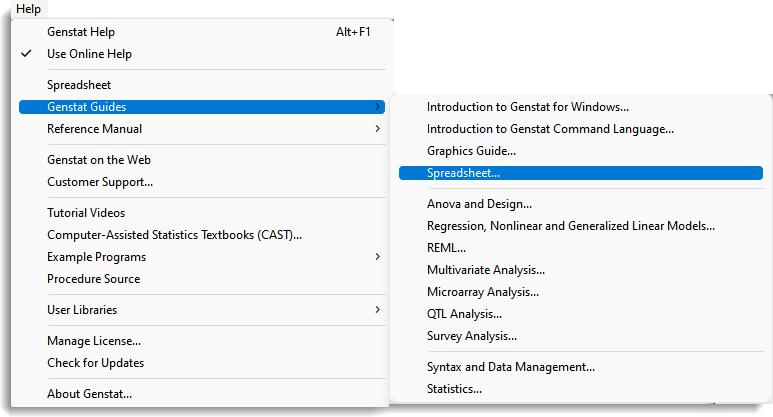The image size is (773, 417).
Task: Open the Help menu
Action: pyautogui.click(x=28, y=9)
